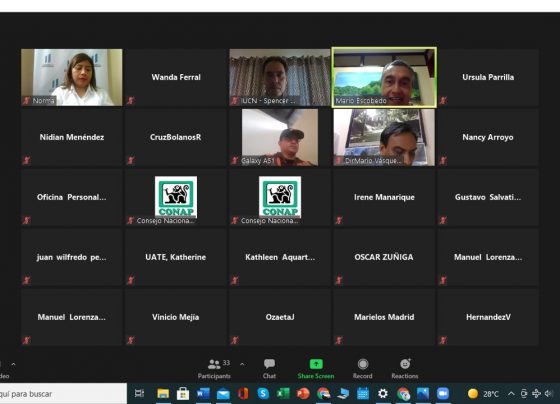Image resolution: width=560 pixels, height=404 pixels.
Task: Open the 28°C weather widget
Action: coord(483,394)
